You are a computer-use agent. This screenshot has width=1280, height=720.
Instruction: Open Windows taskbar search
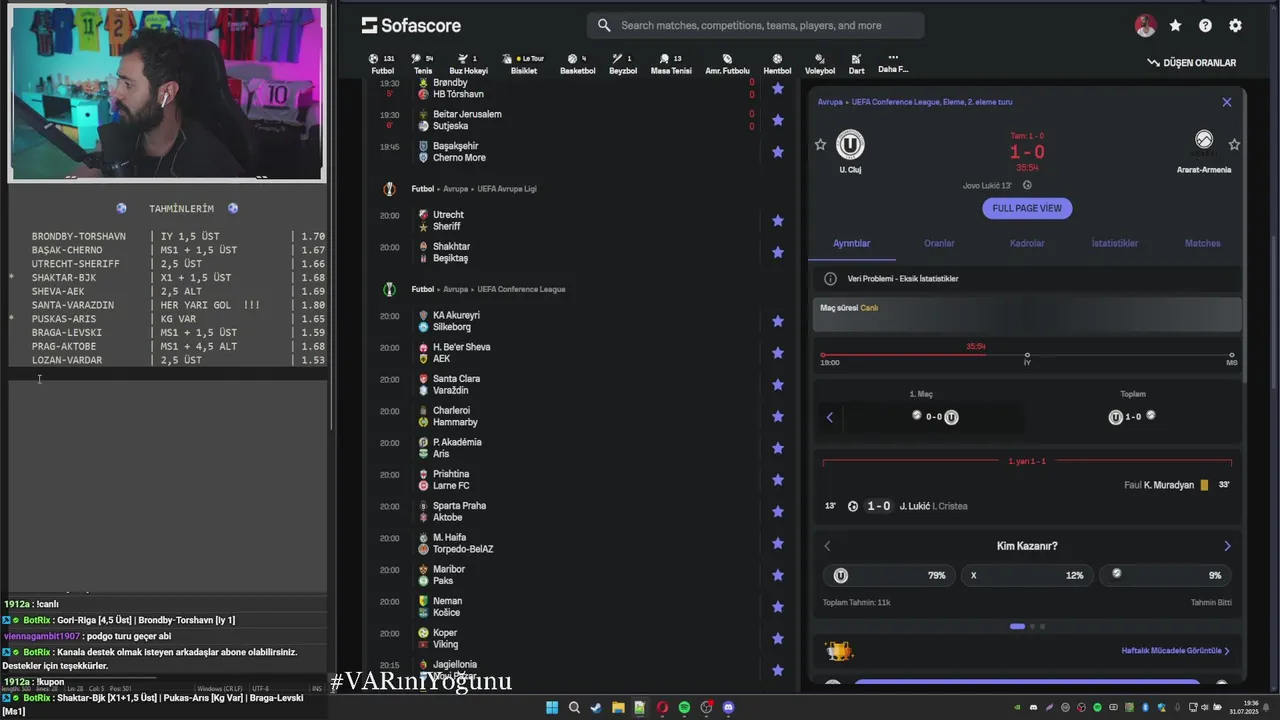[574, 708]
